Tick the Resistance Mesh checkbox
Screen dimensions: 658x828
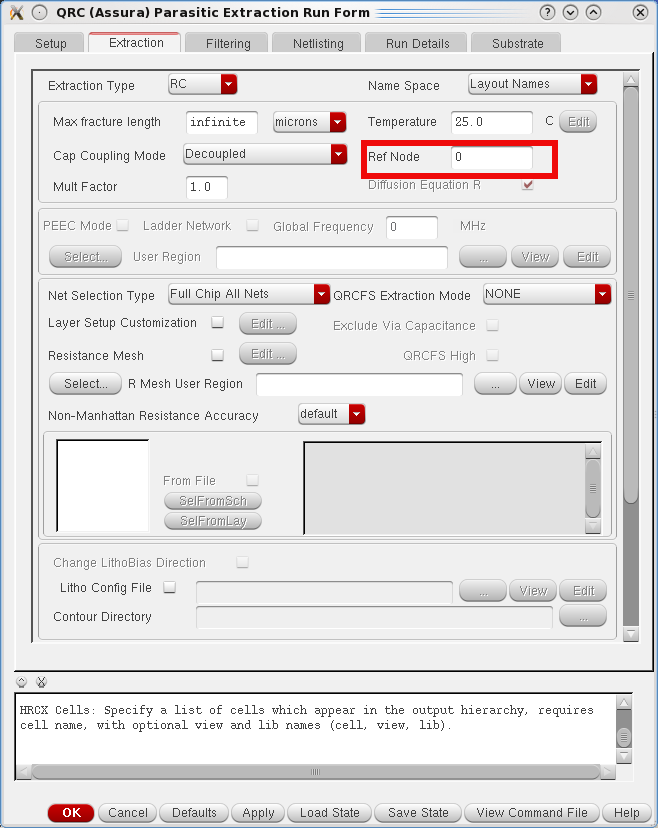coord(217,354)
